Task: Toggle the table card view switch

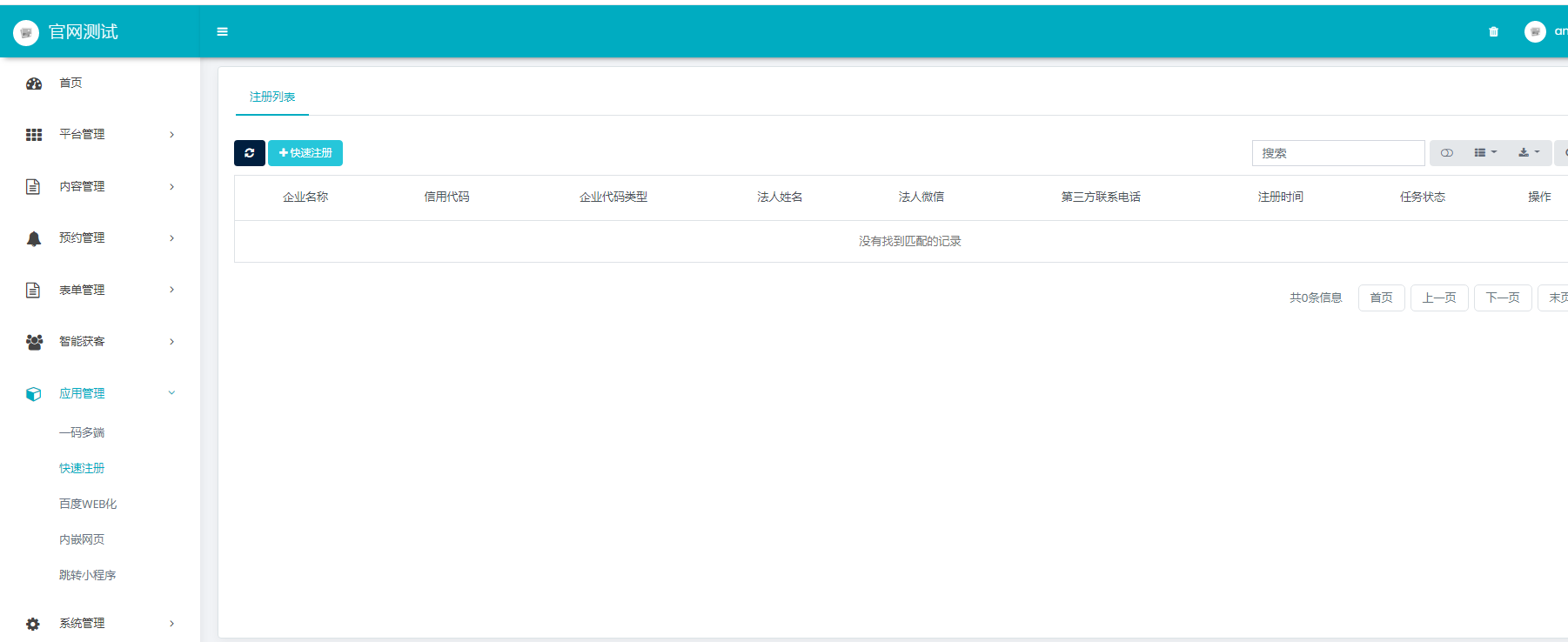Action: pyautogui.click(x=1446, y=153)
